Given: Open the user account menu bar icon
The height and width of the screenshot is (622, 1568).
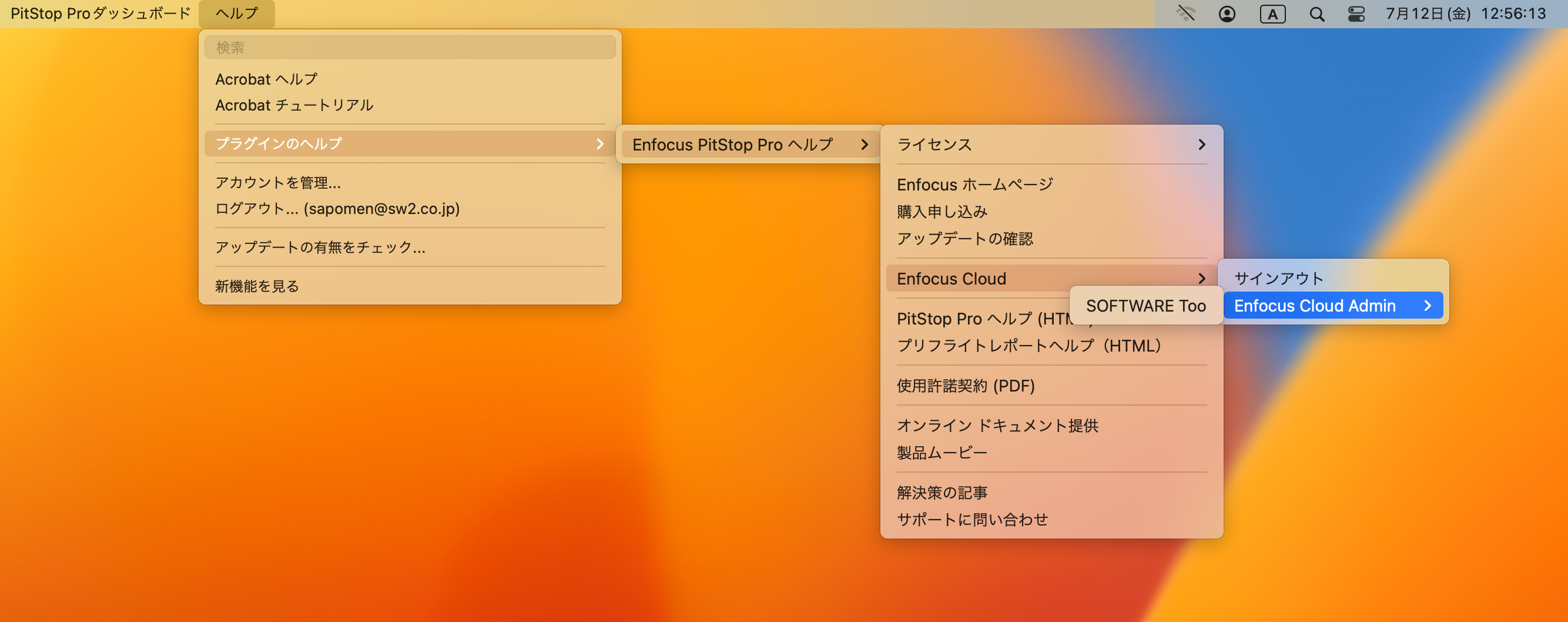Looking at the screenshot, I should pyautogui.click(x=1227, y=14).
